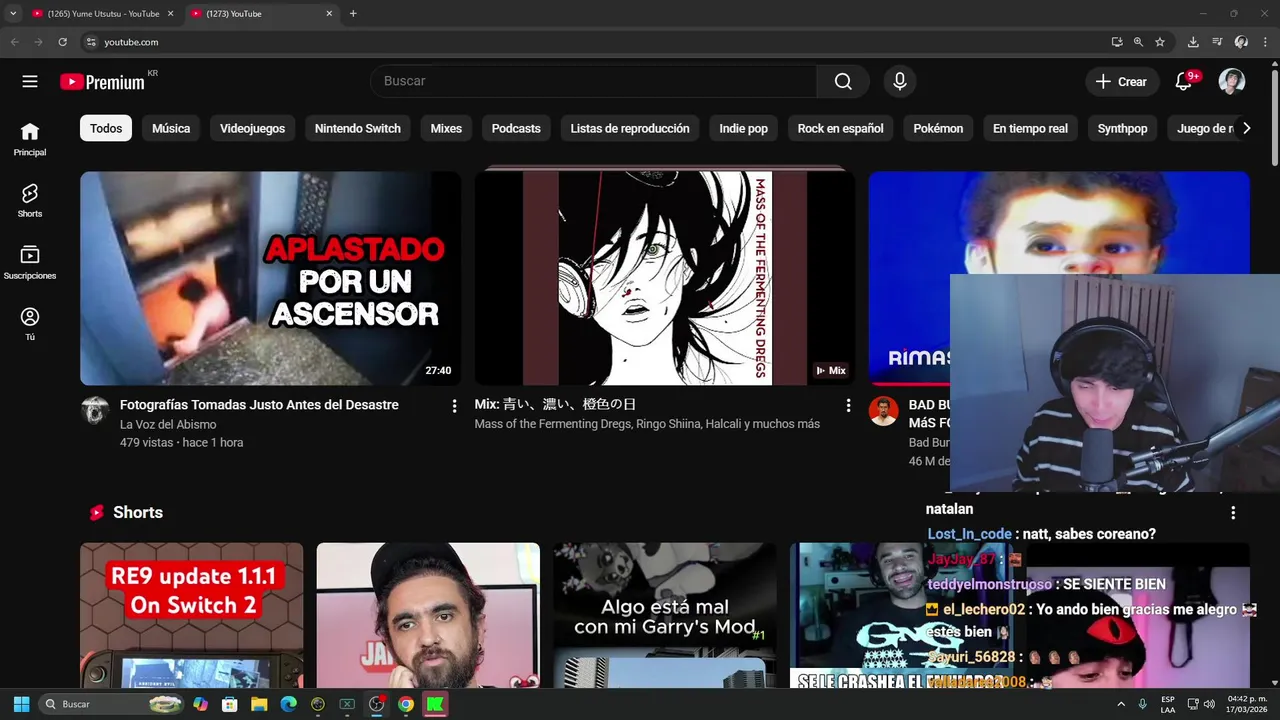Open Shorts from the sidebar
The image size is (1280, 720).
coord(30,201)
